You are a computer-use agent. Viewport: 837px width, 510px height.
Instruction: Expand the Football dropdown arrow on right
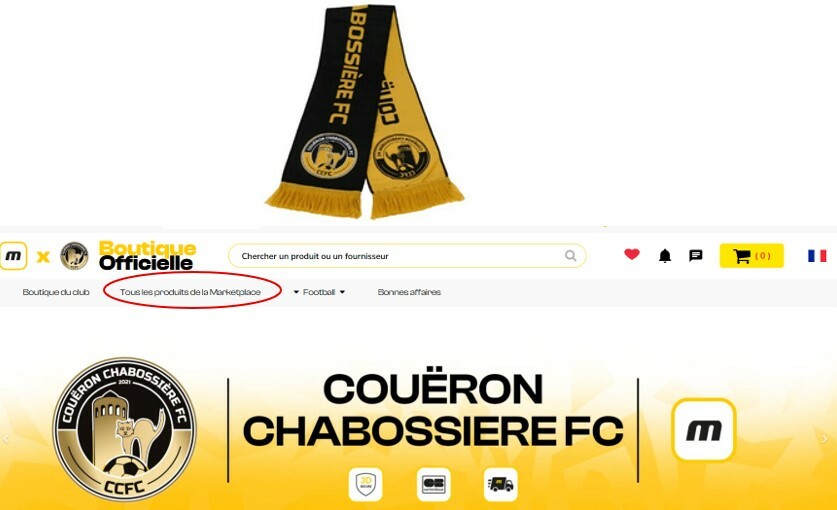click(342, 292)
